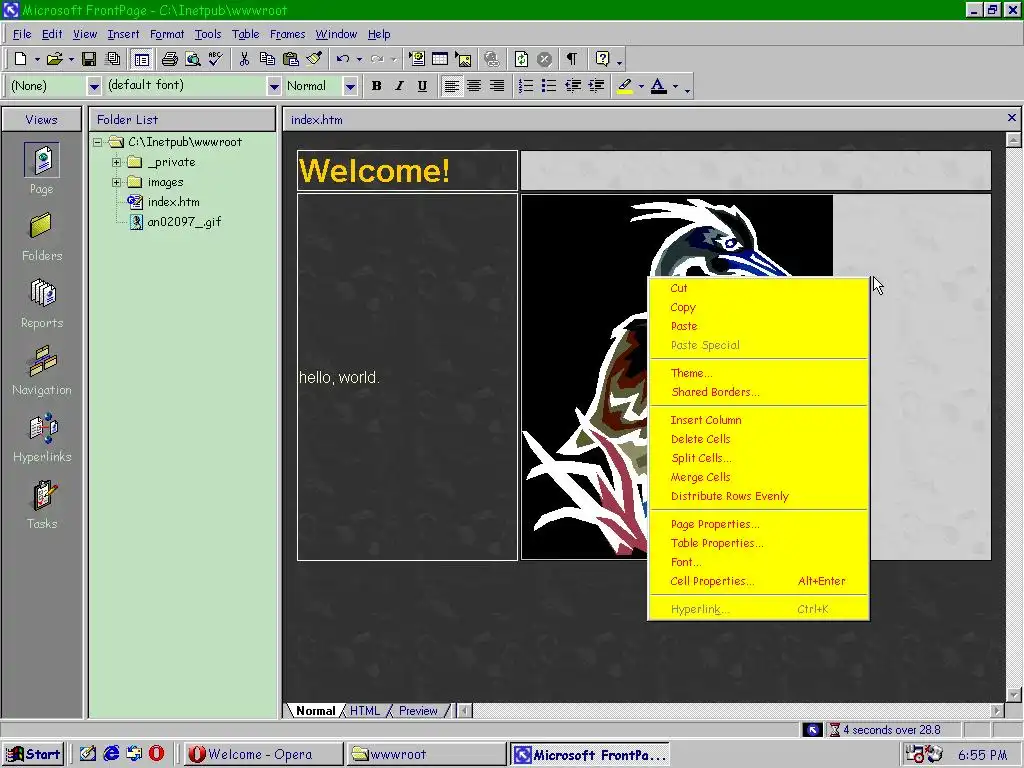
Task: Open the Format menu
Action: click(x=167, y=35)
